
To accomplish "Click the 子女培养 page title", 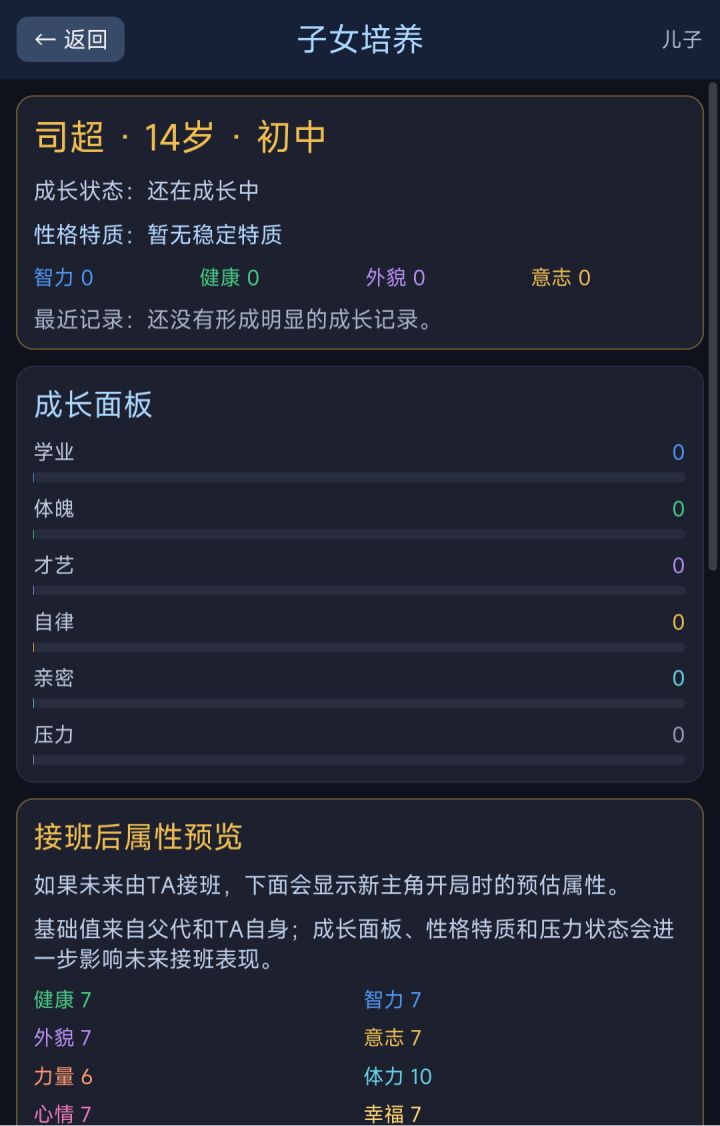I will point(360,39).
